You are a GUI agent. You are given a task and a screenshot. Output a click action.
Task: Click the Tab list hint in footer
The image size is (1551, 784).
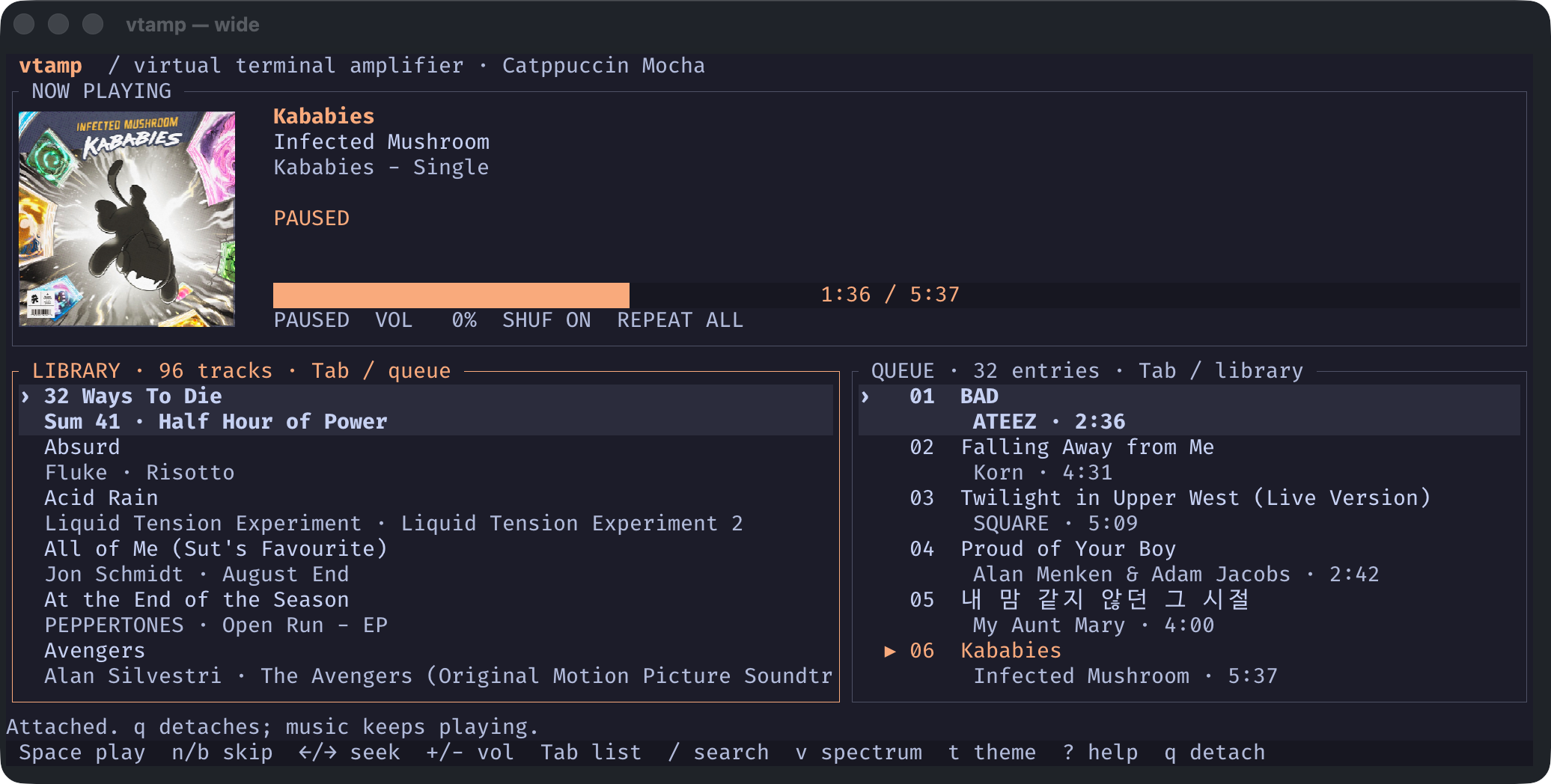[x=591, y=753]
